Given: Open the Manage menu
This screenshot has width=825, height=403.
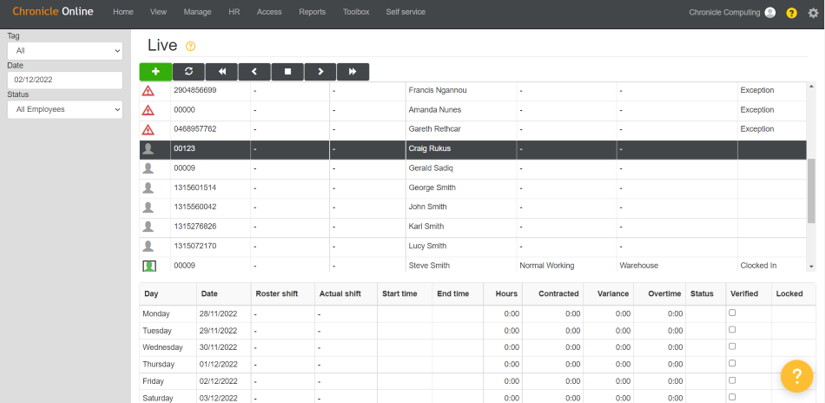Looking at the screenshot, I should (x=198, y=12).
